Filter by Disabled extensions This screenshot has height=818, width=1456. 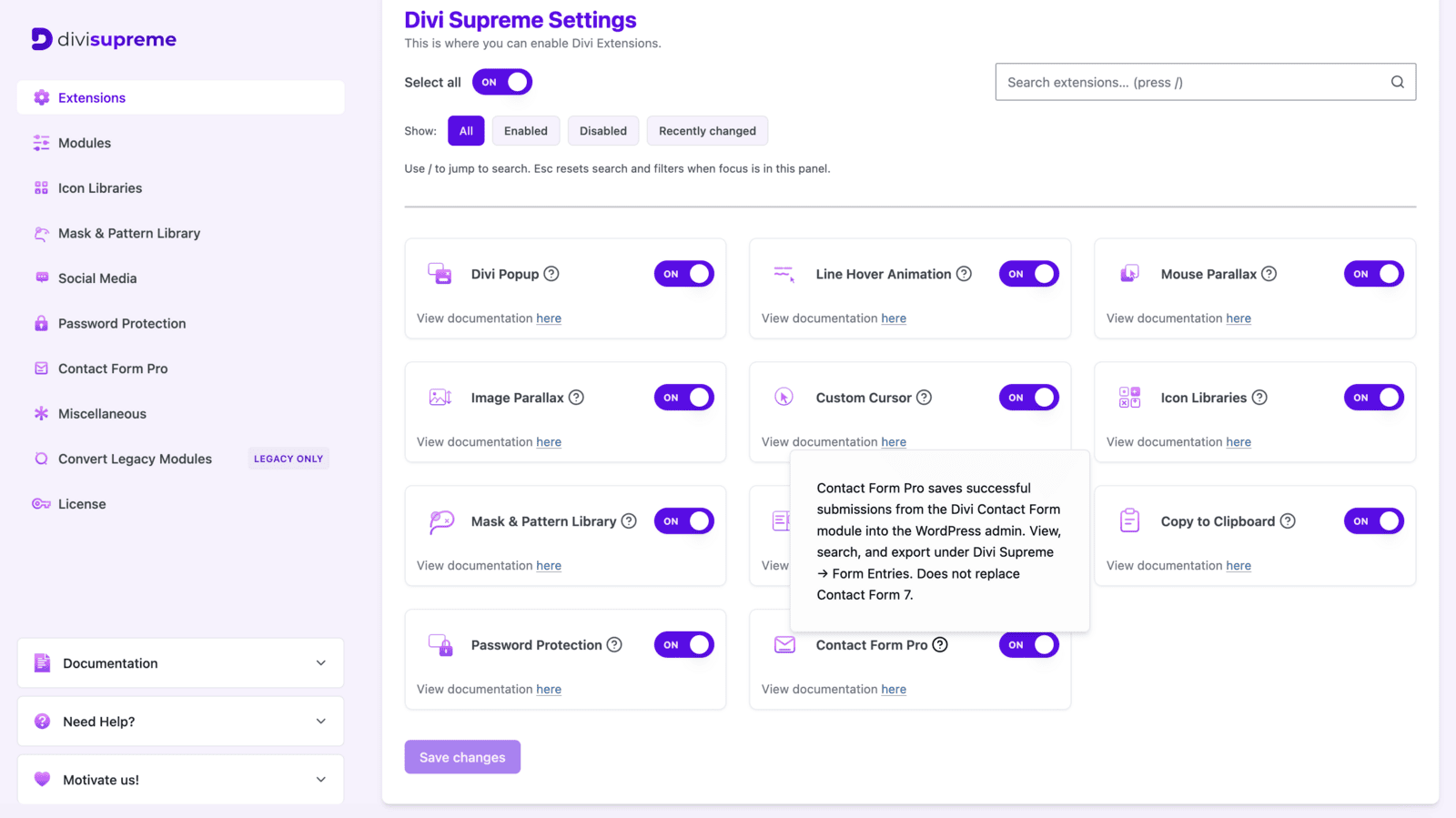point(603,131)
